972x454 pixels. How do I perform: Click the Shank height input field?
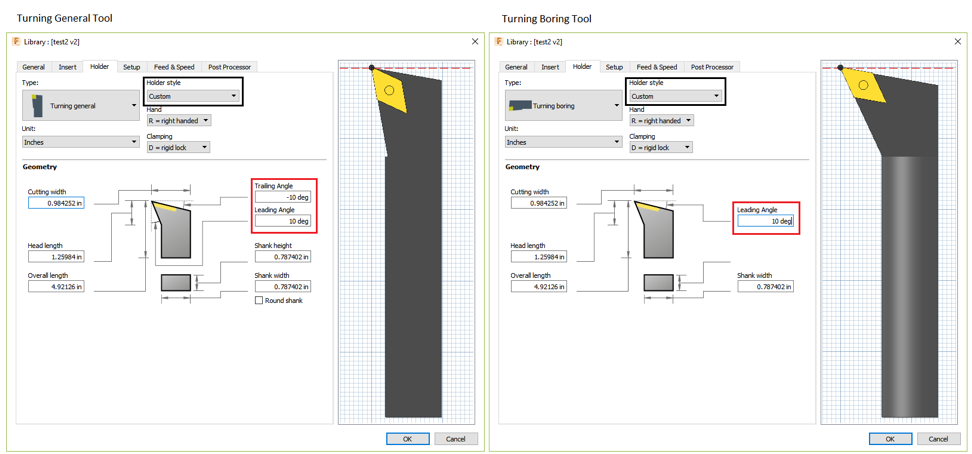(283, 257)
